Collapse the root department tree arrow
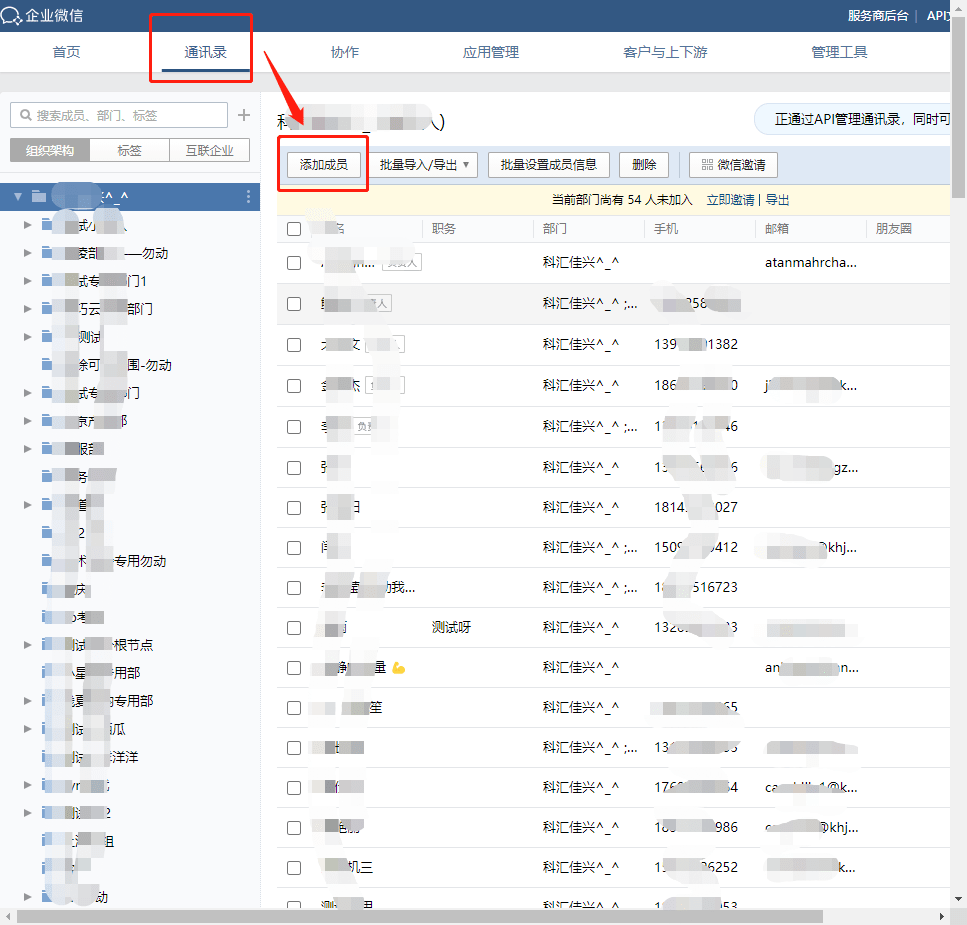The width and height of the screenshot is (967, 925). (18, 197)
